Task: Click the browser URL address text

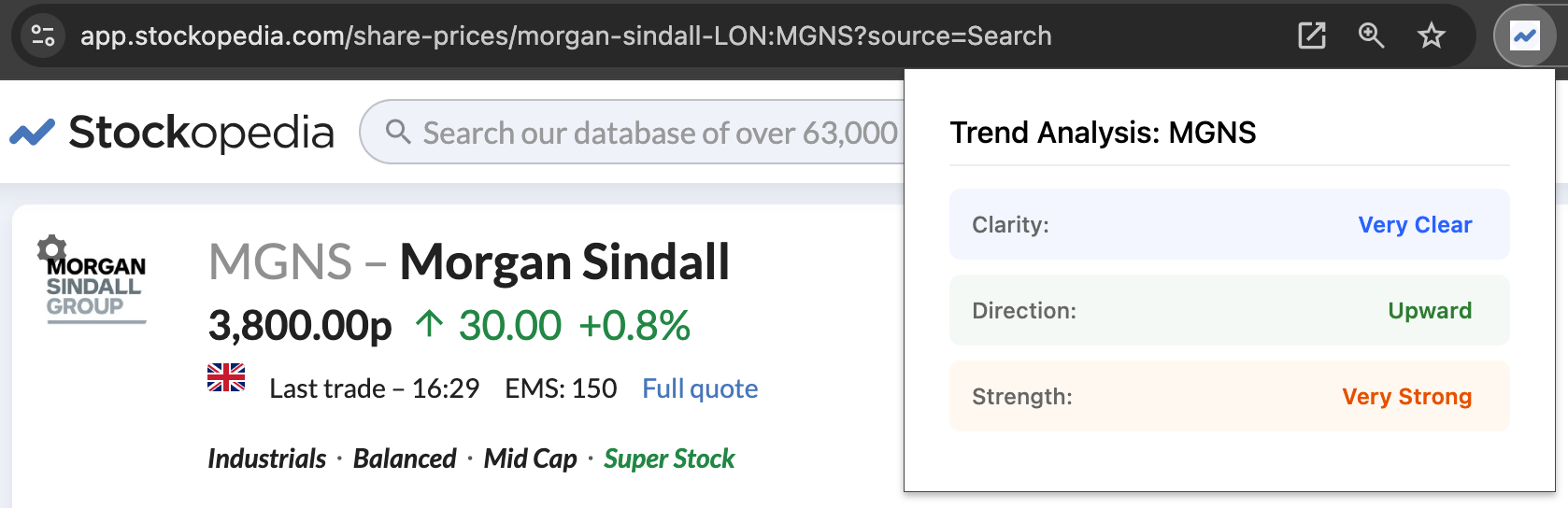Action: (x=565, y=36)
